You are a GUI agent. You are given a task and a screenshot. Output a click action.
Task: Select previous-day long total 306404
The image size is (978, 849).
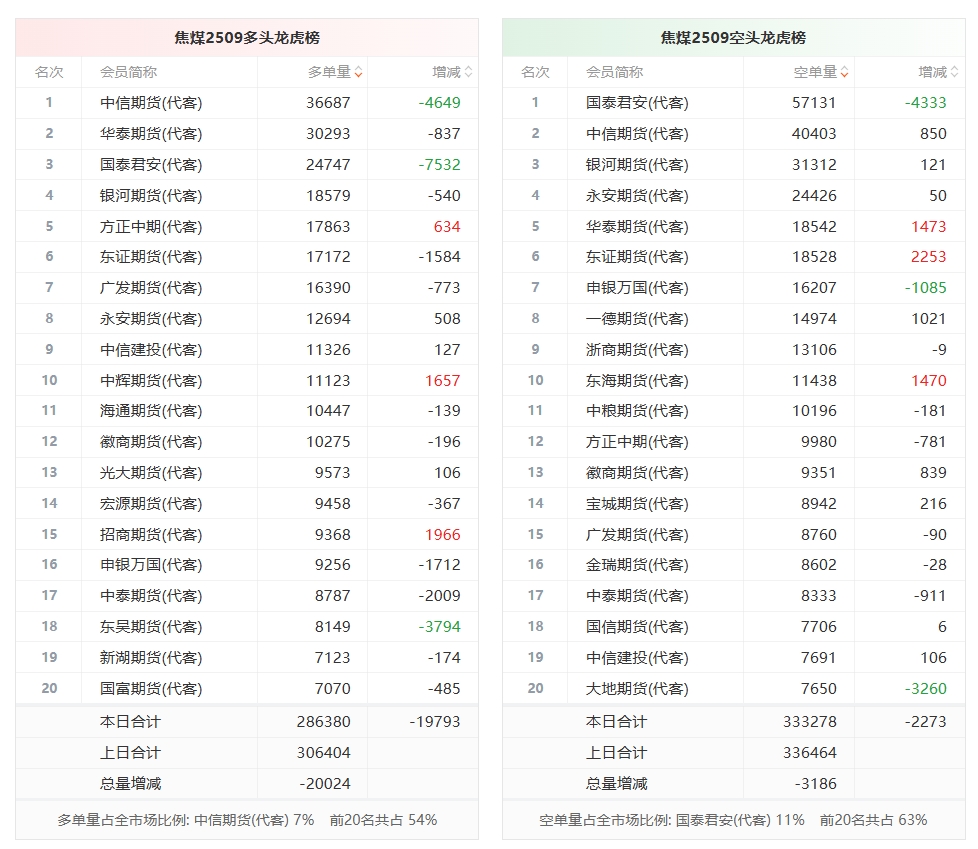click(324, 753)
